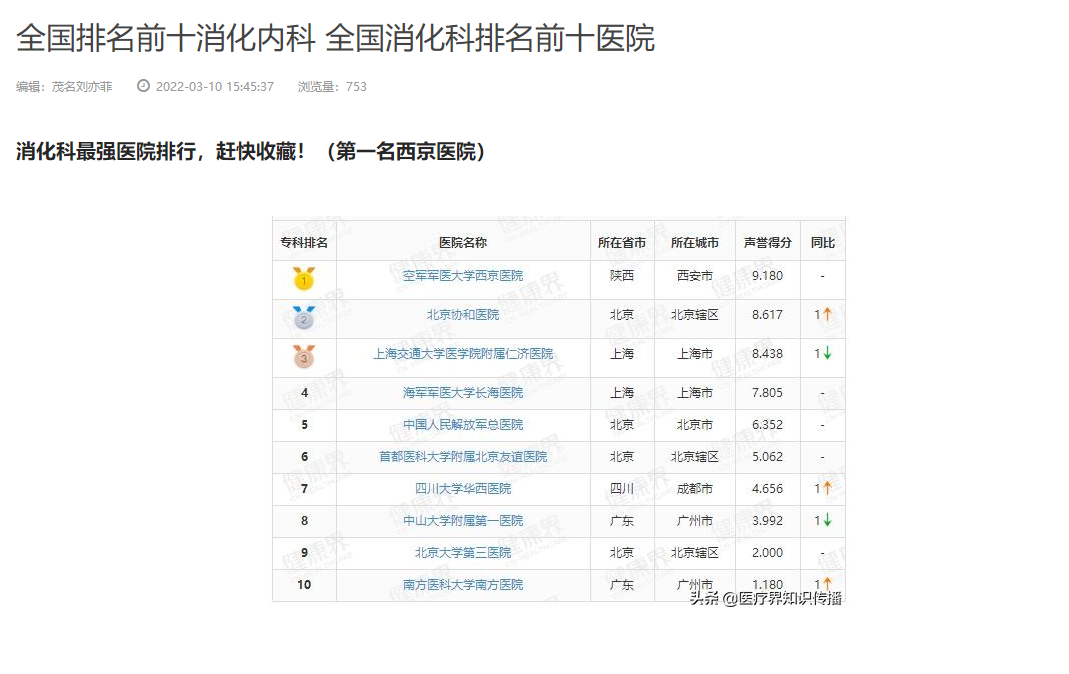Click the rank number 9 cell
Viewport: 1069px width, 674px height.
click(304, 553)
